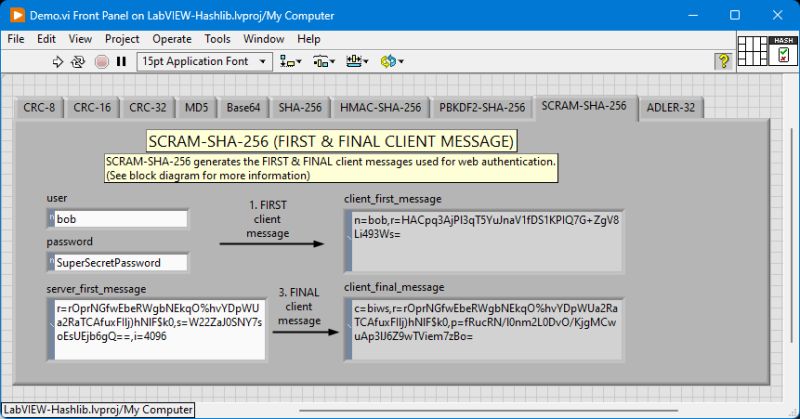The width and height of the screenshot is (800, 419).
Task: Click the HASH VI icon
Action: (x=784, y=51)
